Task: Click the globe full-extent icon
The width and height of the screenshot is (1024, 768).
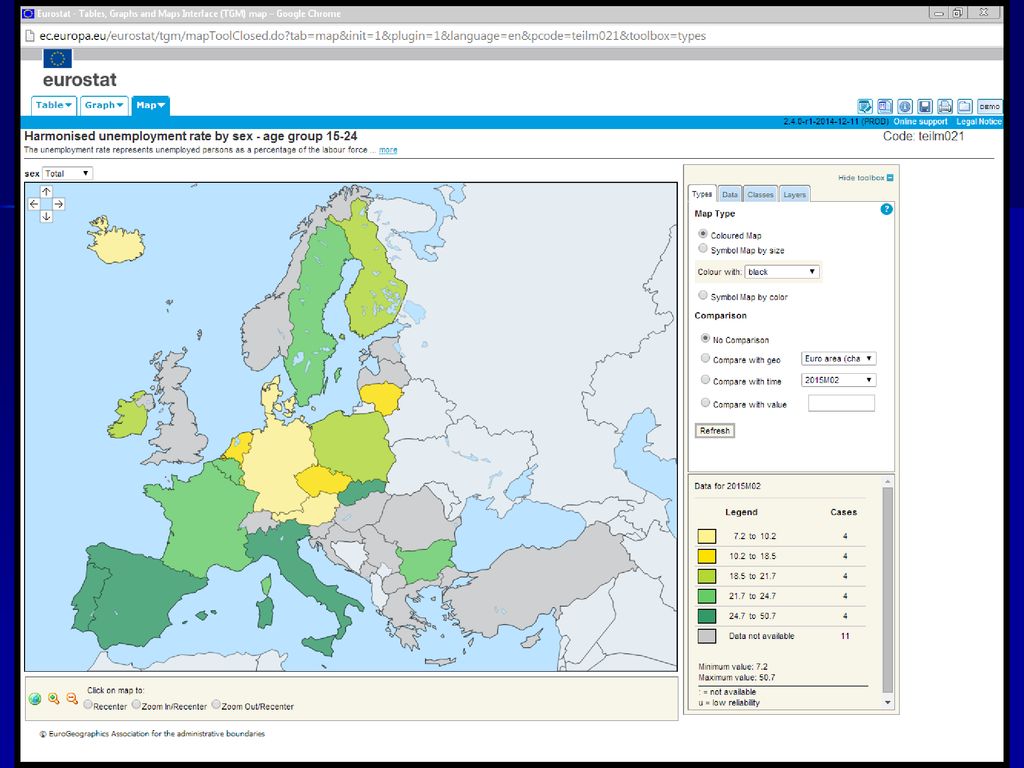Action: pos(35,699)
